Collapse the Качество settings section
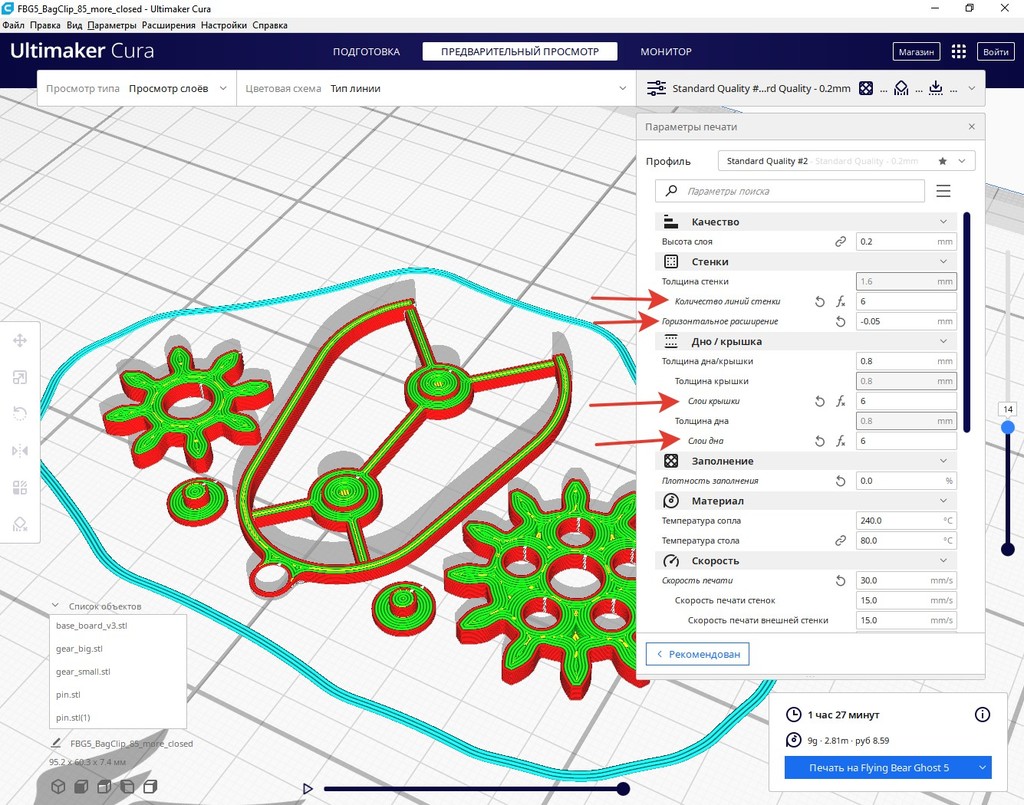Viewport: 1024px width, 805px height. 805,222
